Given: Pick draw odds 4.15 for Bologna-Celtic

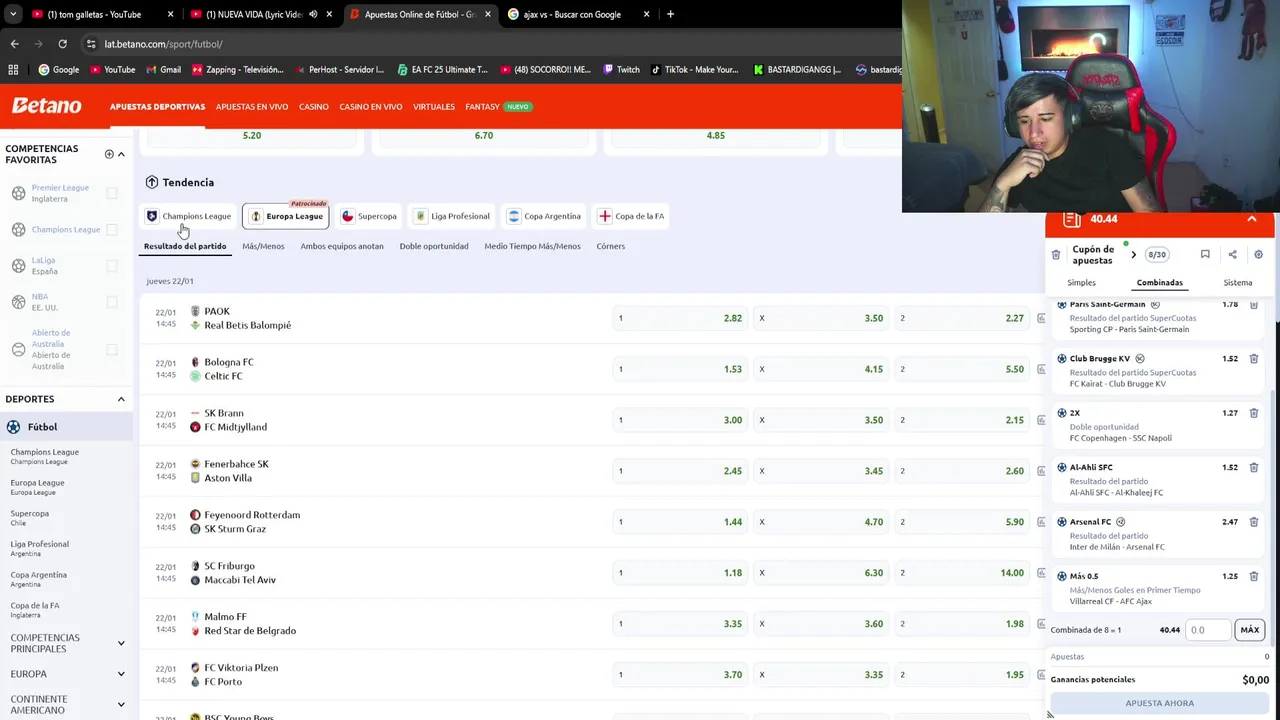Looking at the screenshot, I should click(821, 369).
